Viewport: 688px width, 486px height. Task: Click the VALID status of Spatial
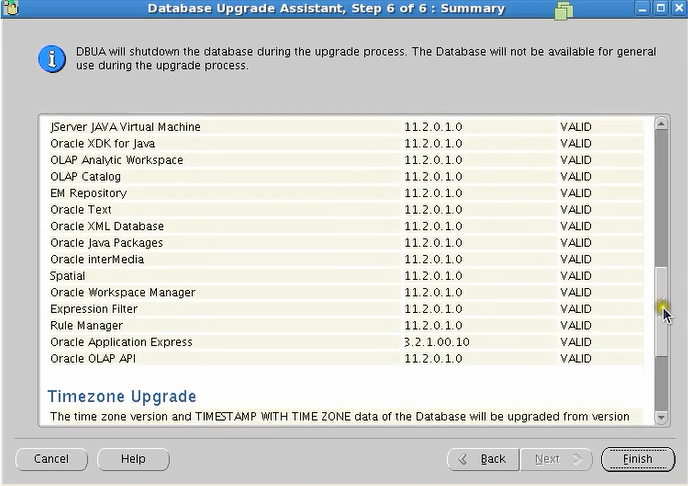coord(576,276)
